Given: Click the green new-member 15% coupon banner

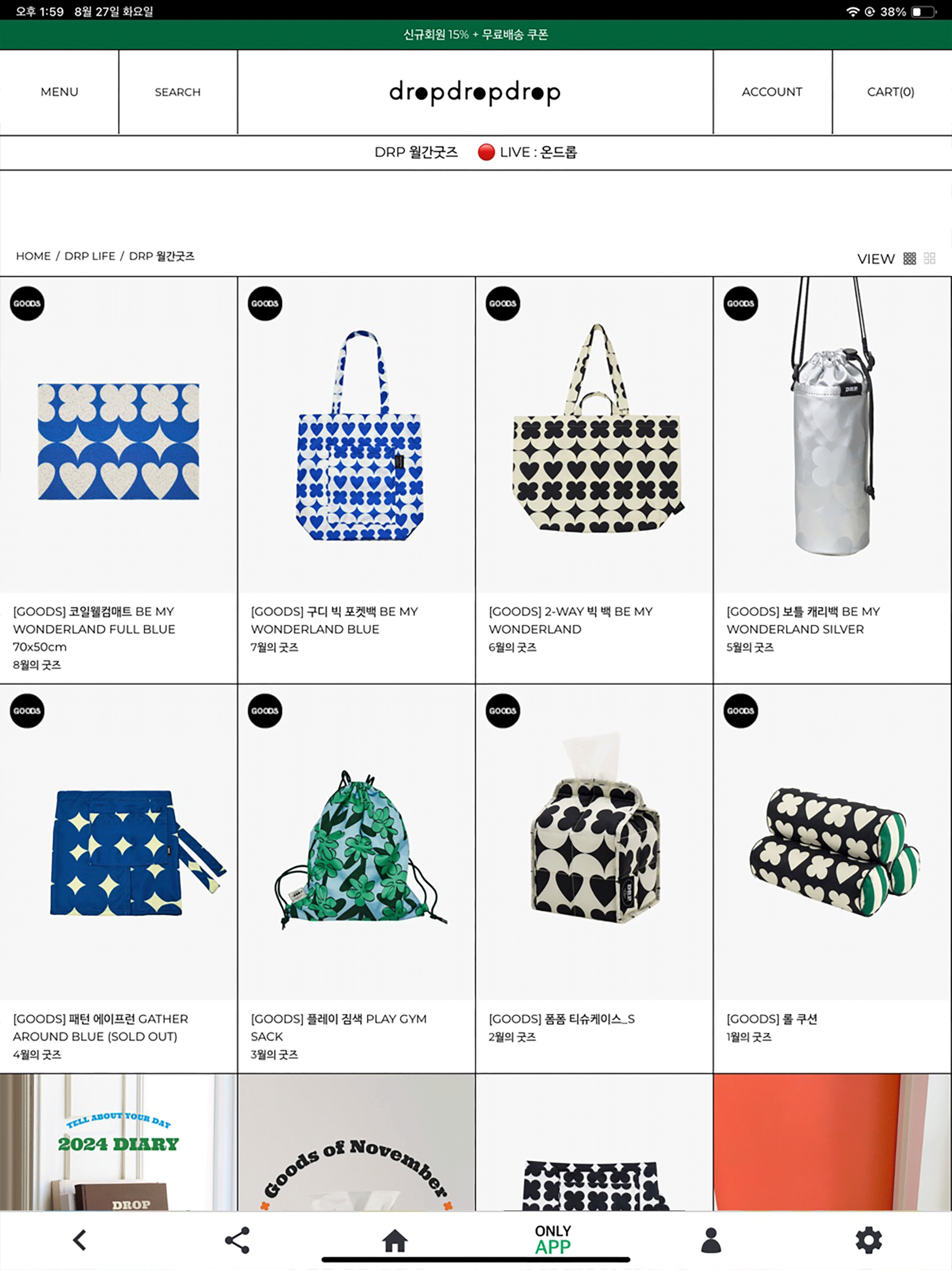Looking at the screenshot, I should point(476,34).
